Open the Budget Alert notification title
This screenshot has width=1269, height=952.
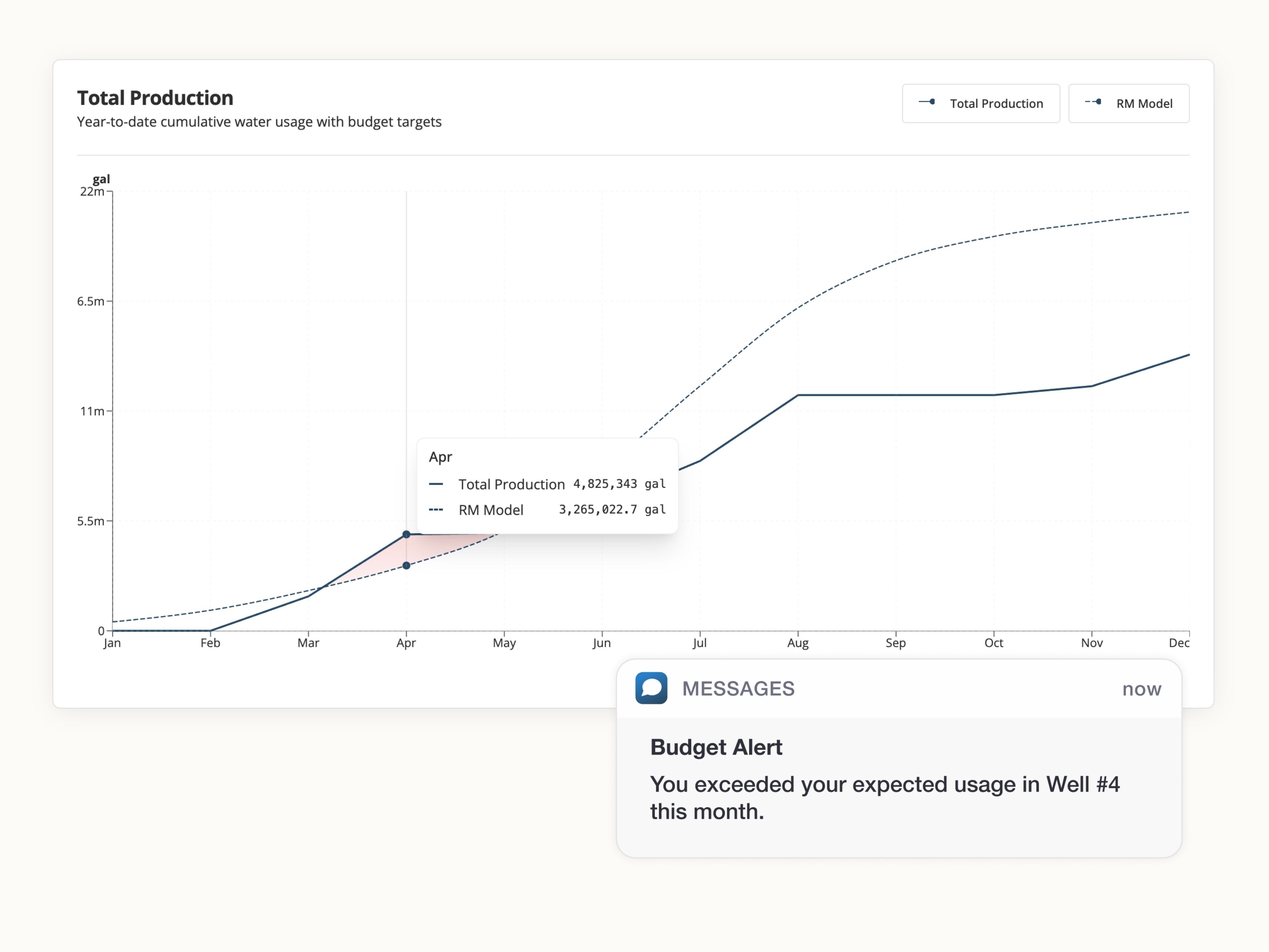(716, 747)
